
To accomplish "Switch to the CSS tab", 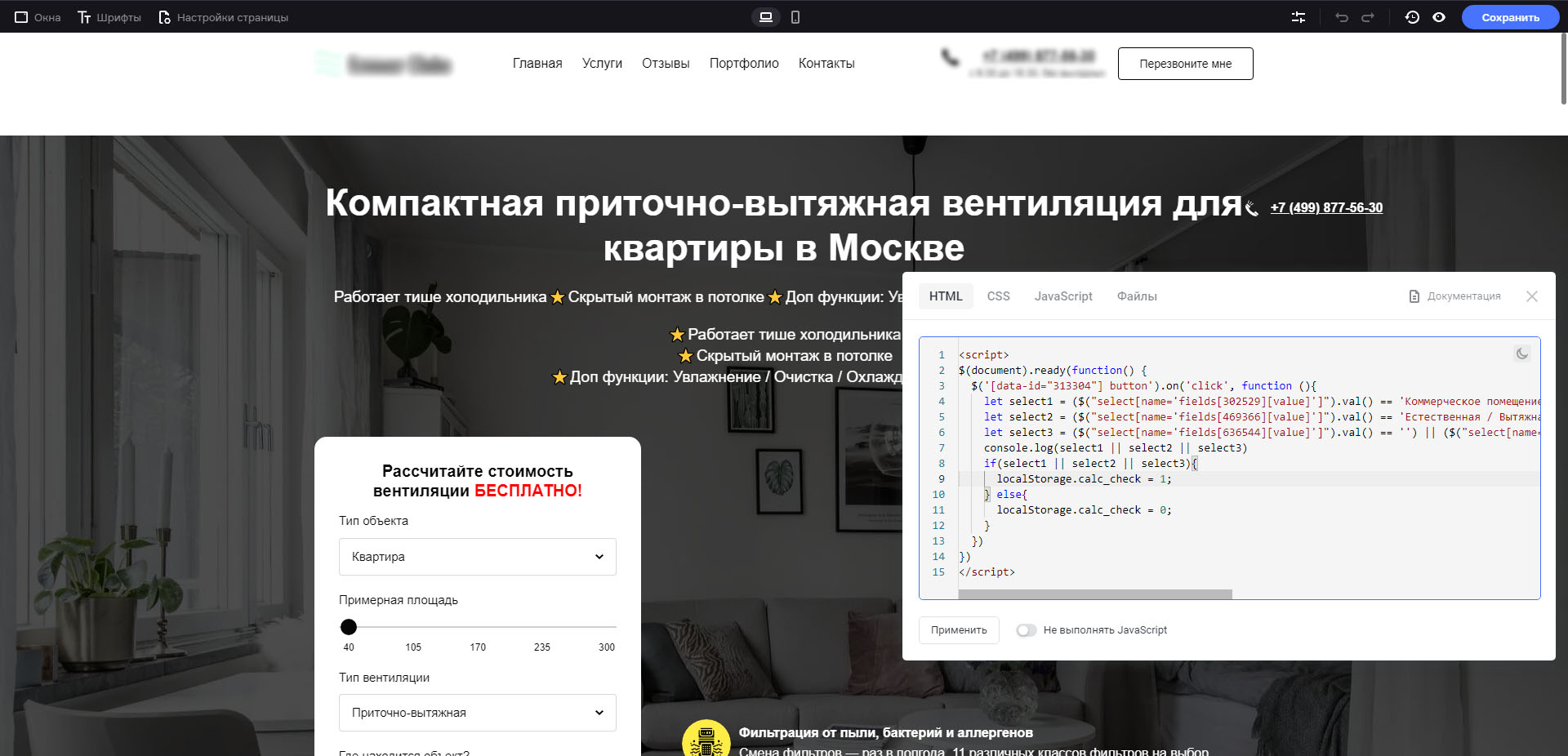I will click(998, 296).
